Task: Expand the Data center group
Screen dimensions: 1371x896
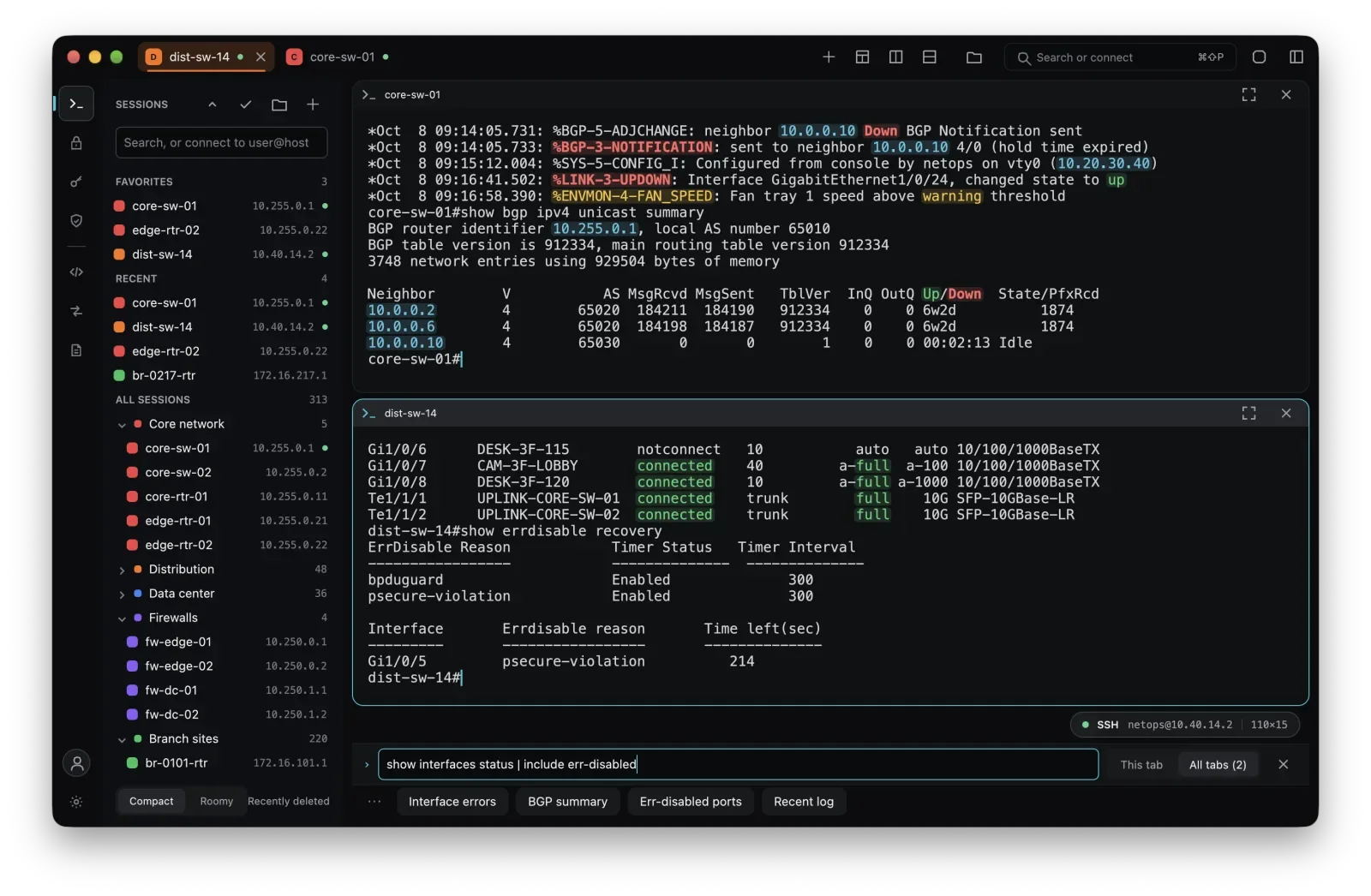Action: pyautogui.click(x=122, y=594)
